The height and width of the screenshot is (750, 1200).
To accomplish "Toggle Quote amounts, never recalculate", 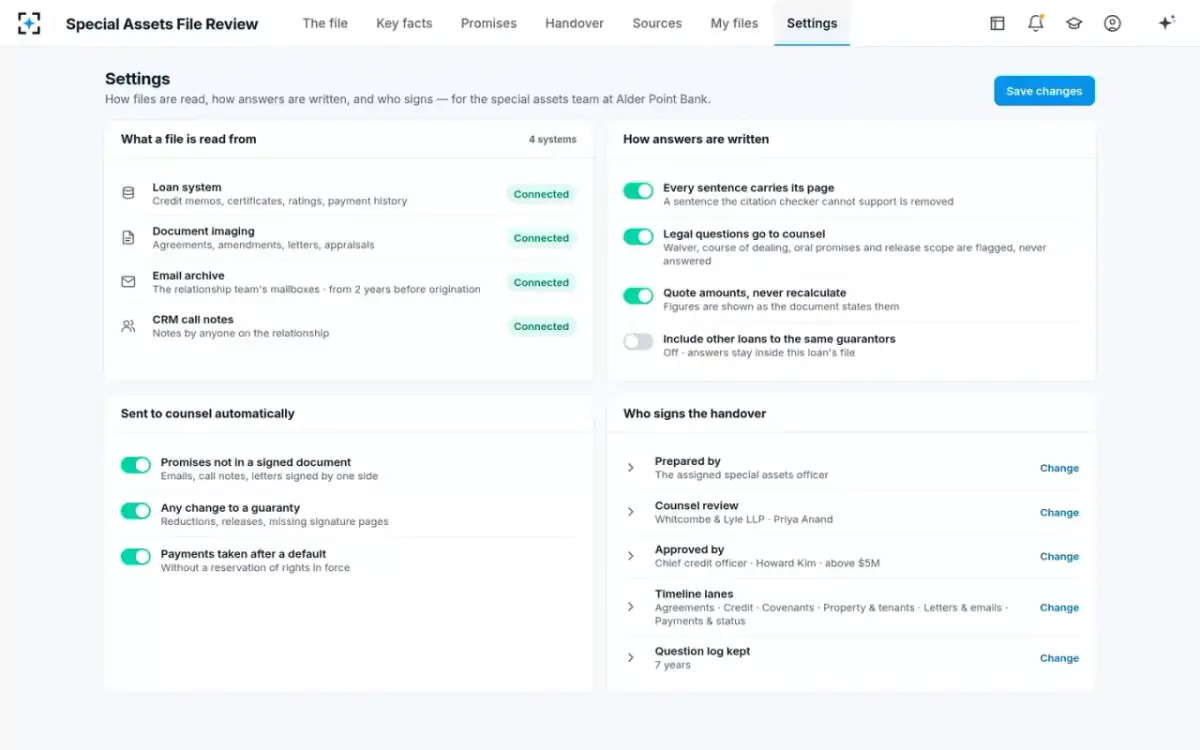I will pos(638,296).
